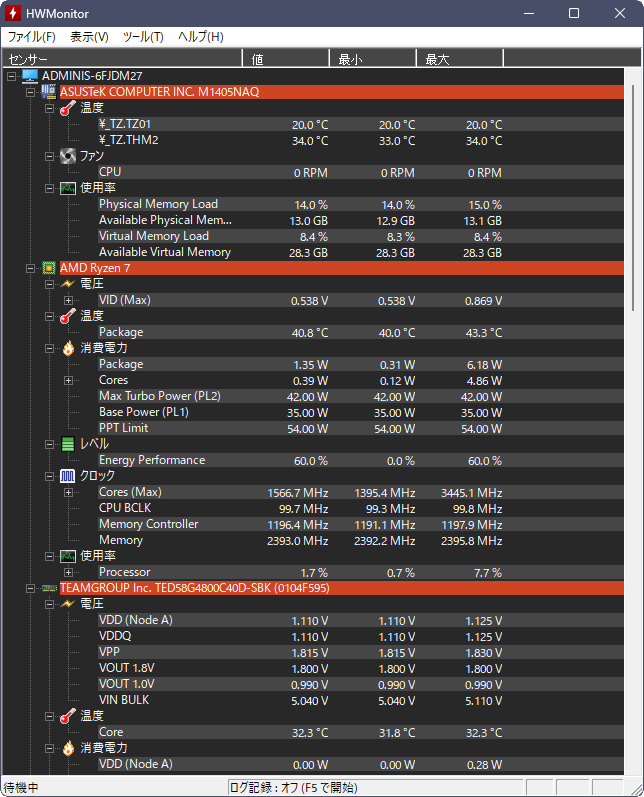Collapse the ファン group under ASUSTeK
Image resolution: width=644 pixels, height=797 pixels.
coord(49,156)
